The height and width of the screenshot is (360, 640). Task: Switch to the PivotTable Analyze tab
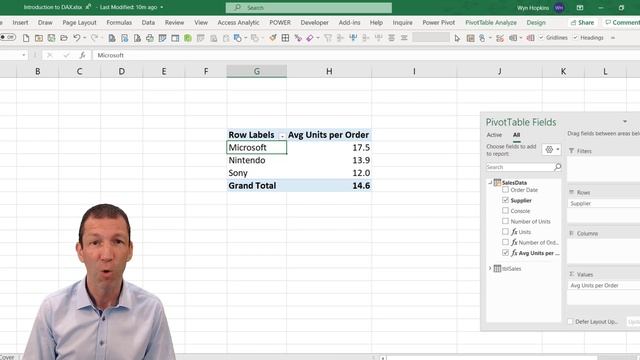pyautogui.click(x=491, y=22)
